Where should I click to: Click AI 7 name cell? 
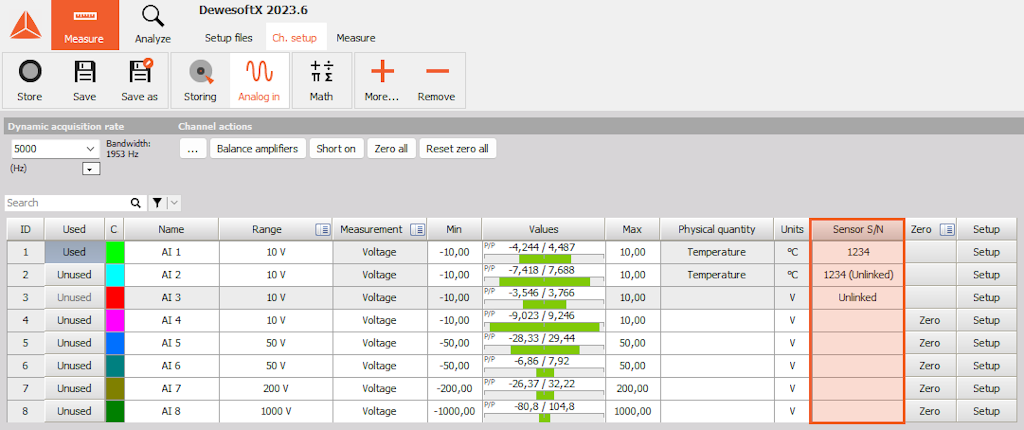[x=171, y=389]
